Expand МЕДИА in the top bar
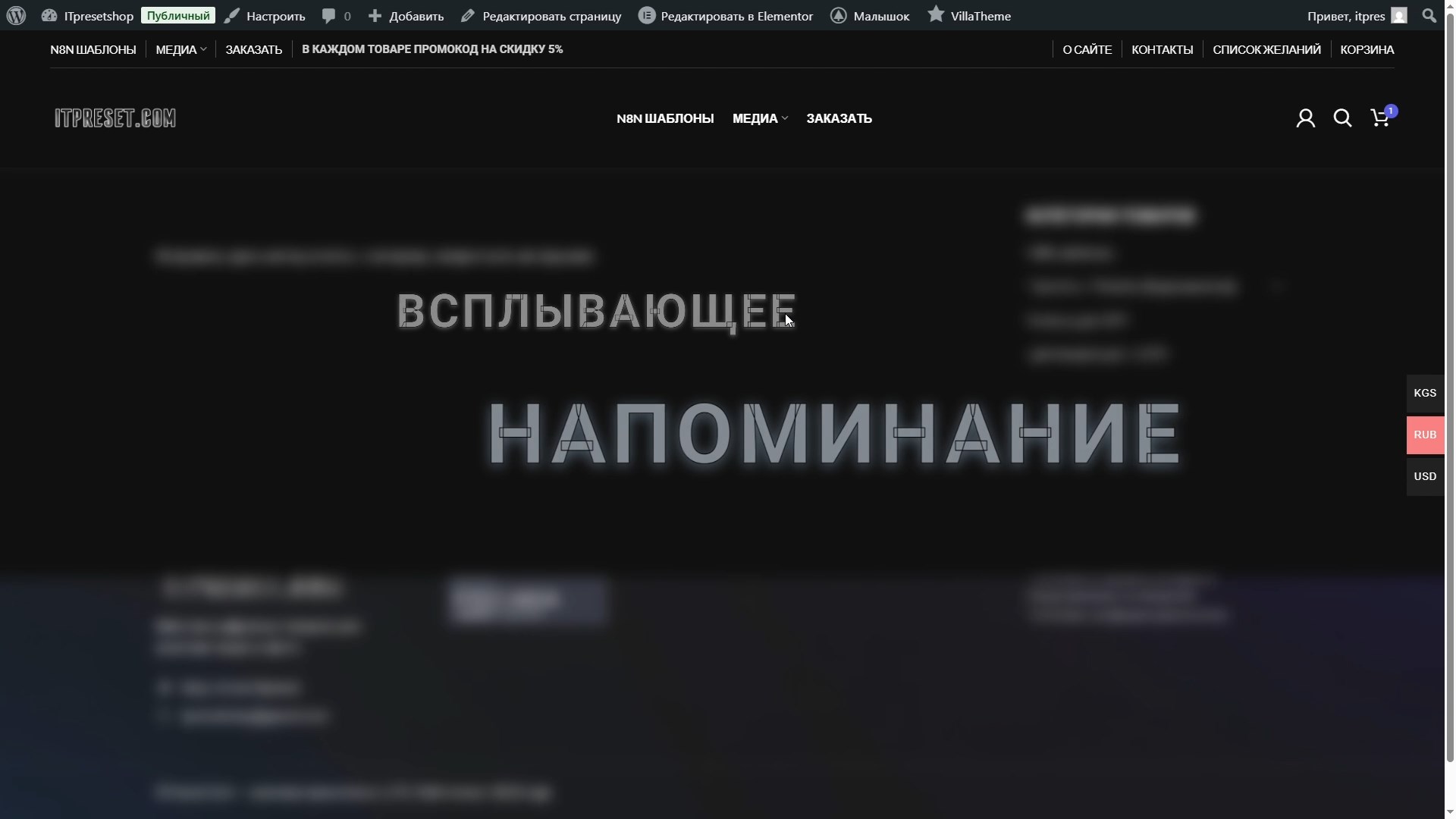Viewport: 1456px width, 819px height. [180, 49]
